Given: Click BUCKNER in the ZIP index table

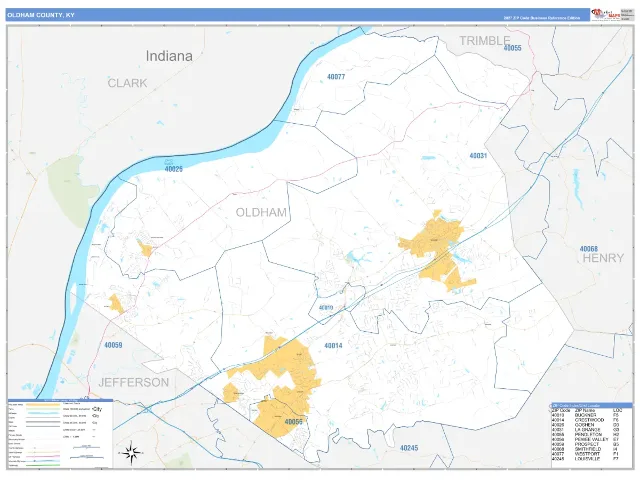Looking at the screenshot, I should (x=586, y=415).
